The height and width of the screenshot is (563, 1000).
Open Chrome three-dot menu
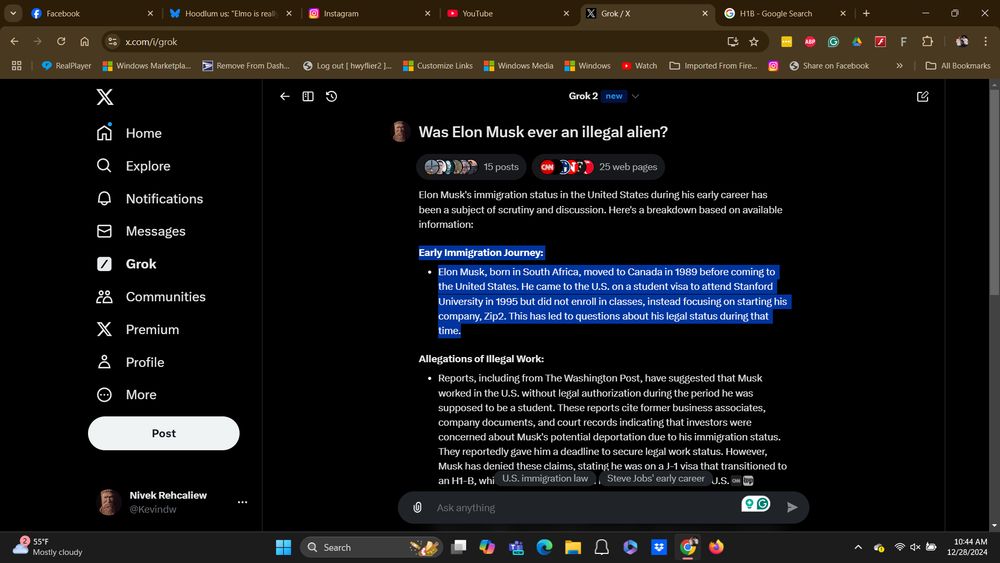(986, 41)
